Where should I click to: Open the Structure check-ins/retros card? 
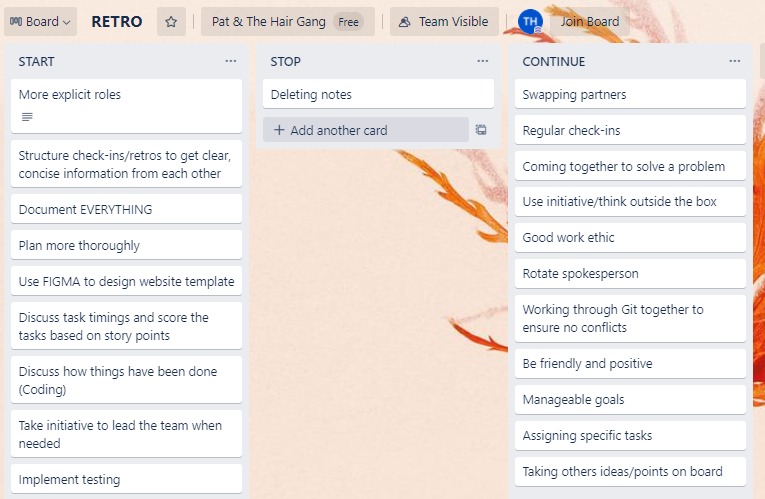click(126, 164)
